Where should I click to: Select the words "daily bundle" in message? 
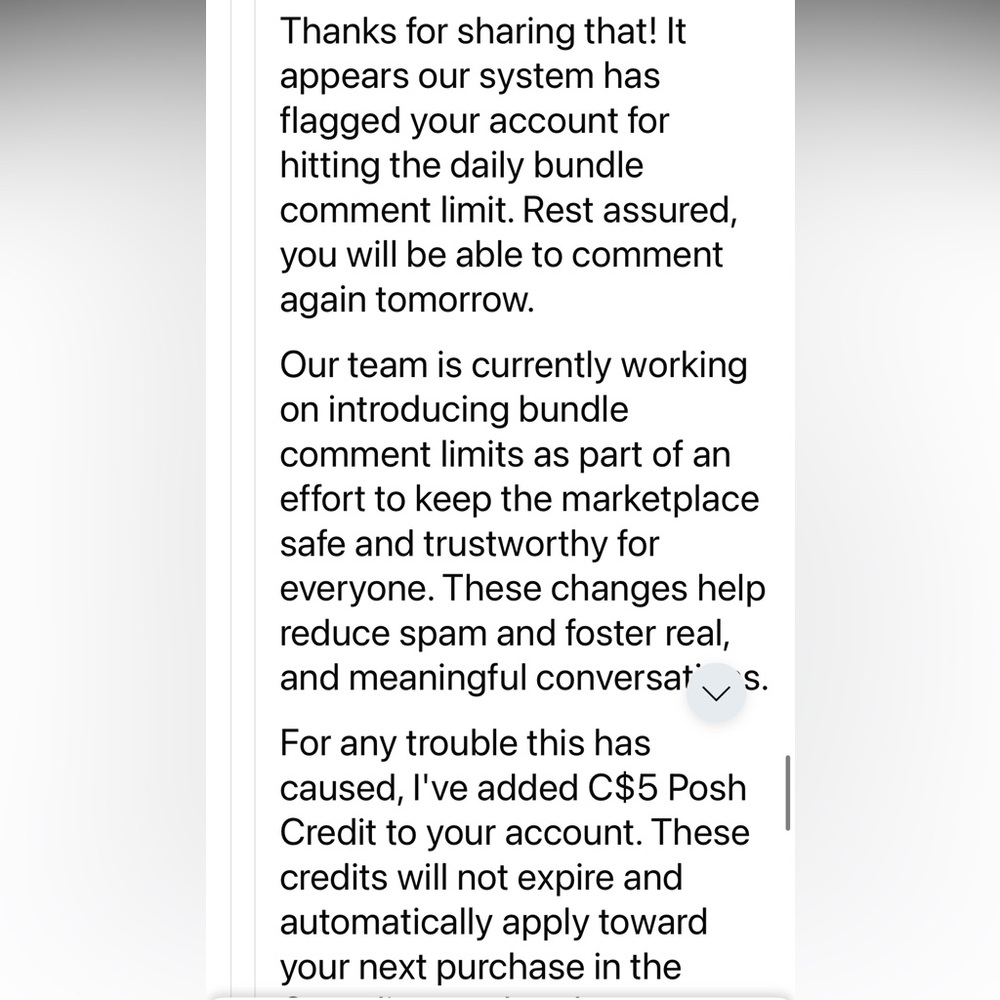(x=547, y=165)
